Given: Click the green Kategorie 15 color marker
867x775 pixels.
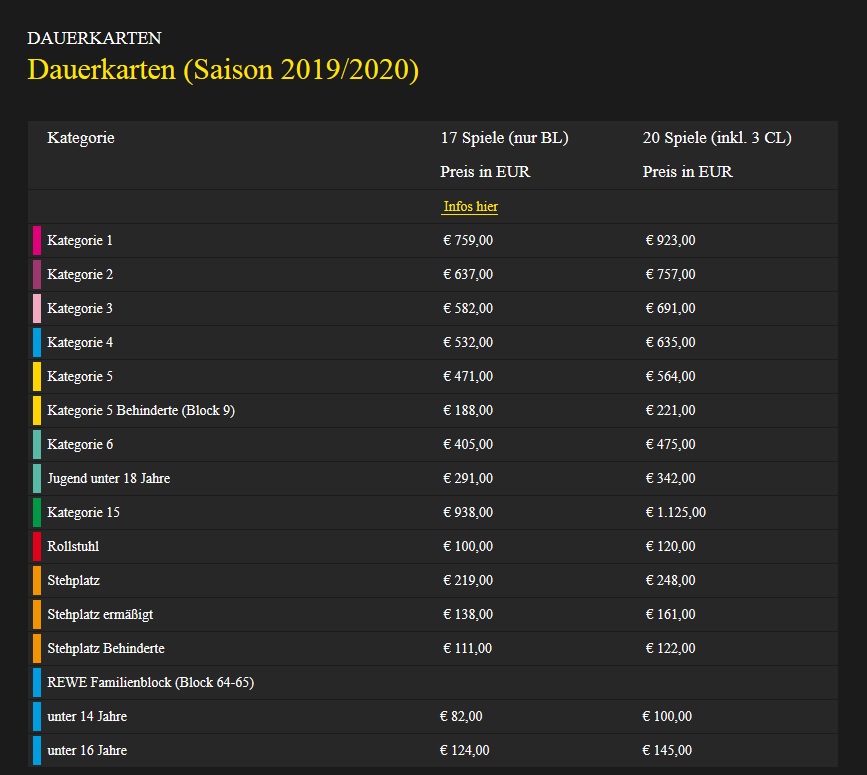Looking at the screenshot, I should point(37,512).
